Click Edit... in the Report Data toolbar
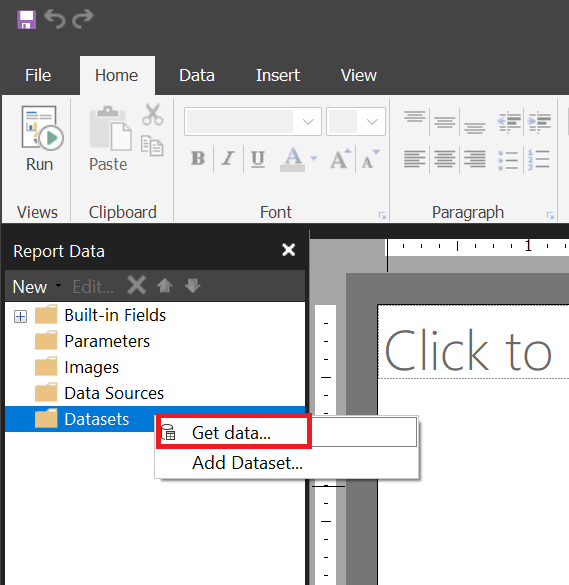Image resolution: width=569 pixels, height=585 pixels. tap(93, 287)
